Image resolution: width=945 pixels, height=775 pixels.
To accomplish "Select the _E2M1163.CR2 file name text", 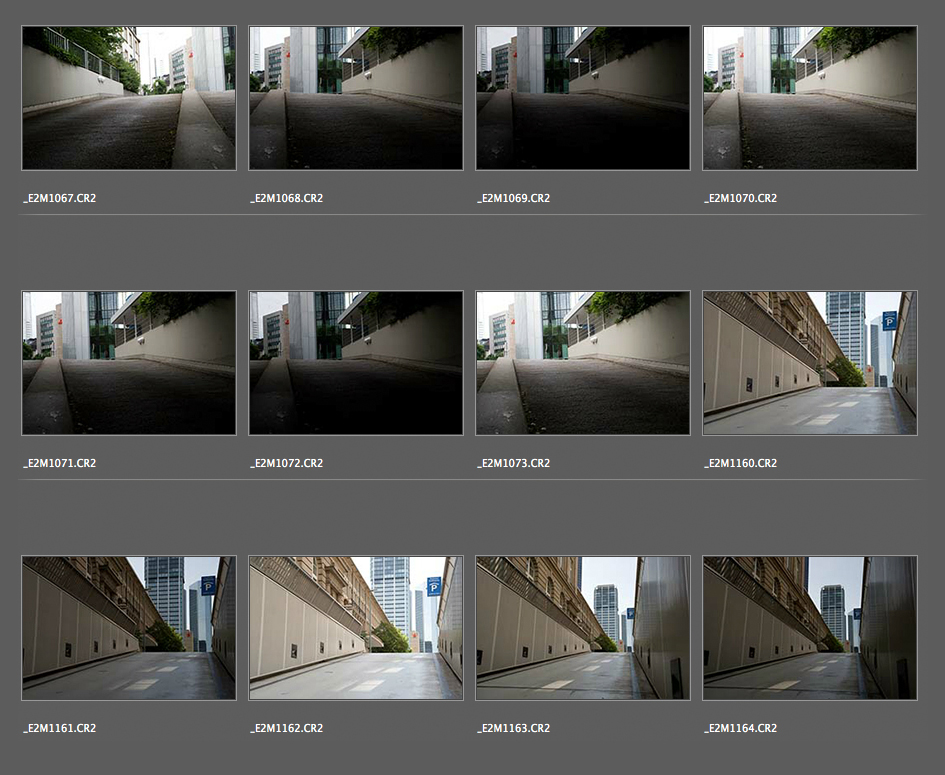I will click(x=514, y=728).
